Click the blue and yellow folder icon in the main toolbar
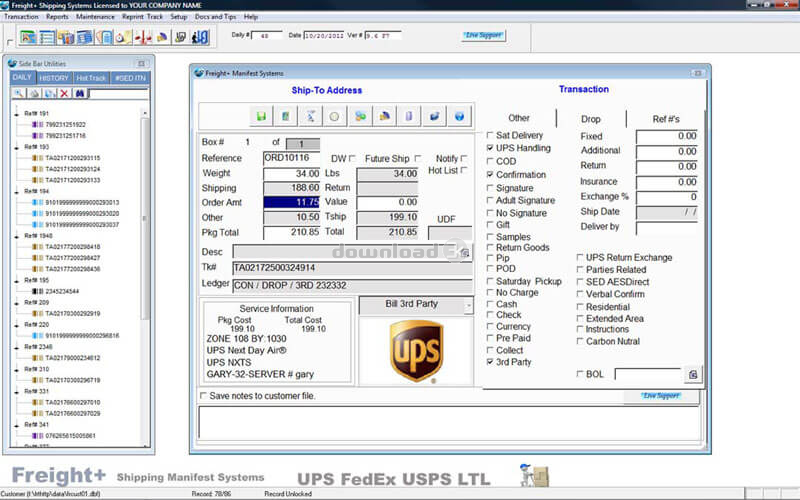This screenshot has width=800, height=500. tap(162, 37)
